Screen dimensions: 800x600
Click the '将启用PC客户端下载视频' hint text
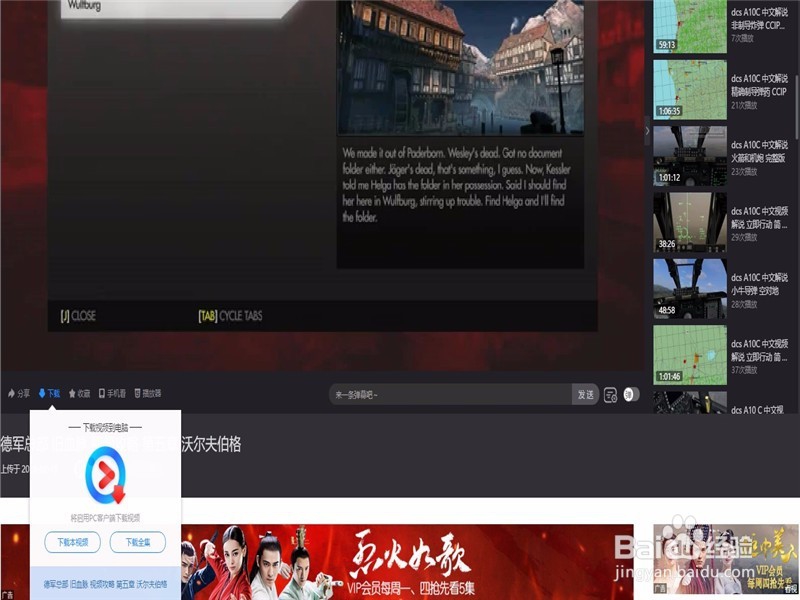[106, 517]
